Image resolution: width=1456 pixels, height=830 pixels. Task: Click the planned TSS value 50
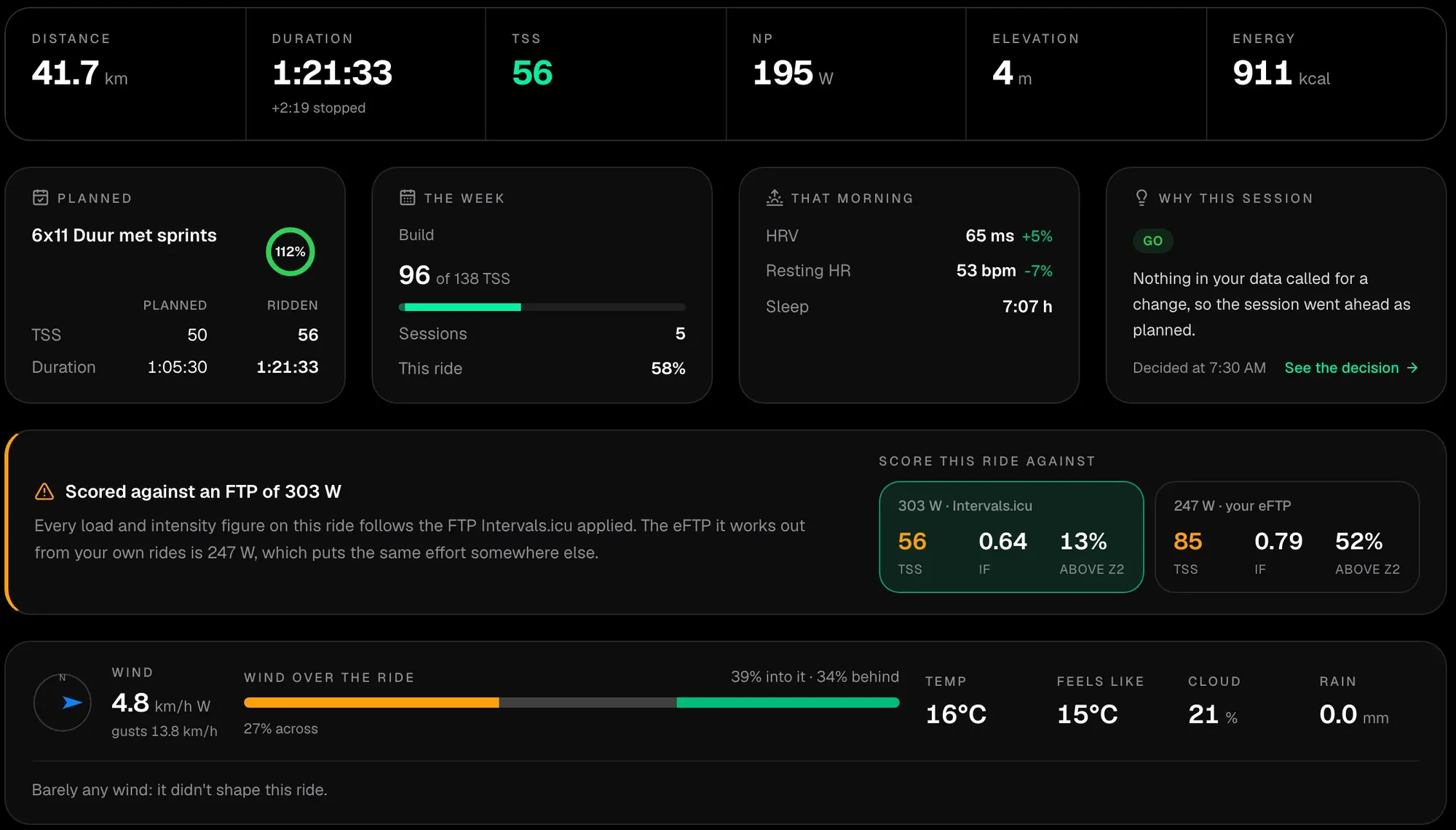(x=197, y=335)
